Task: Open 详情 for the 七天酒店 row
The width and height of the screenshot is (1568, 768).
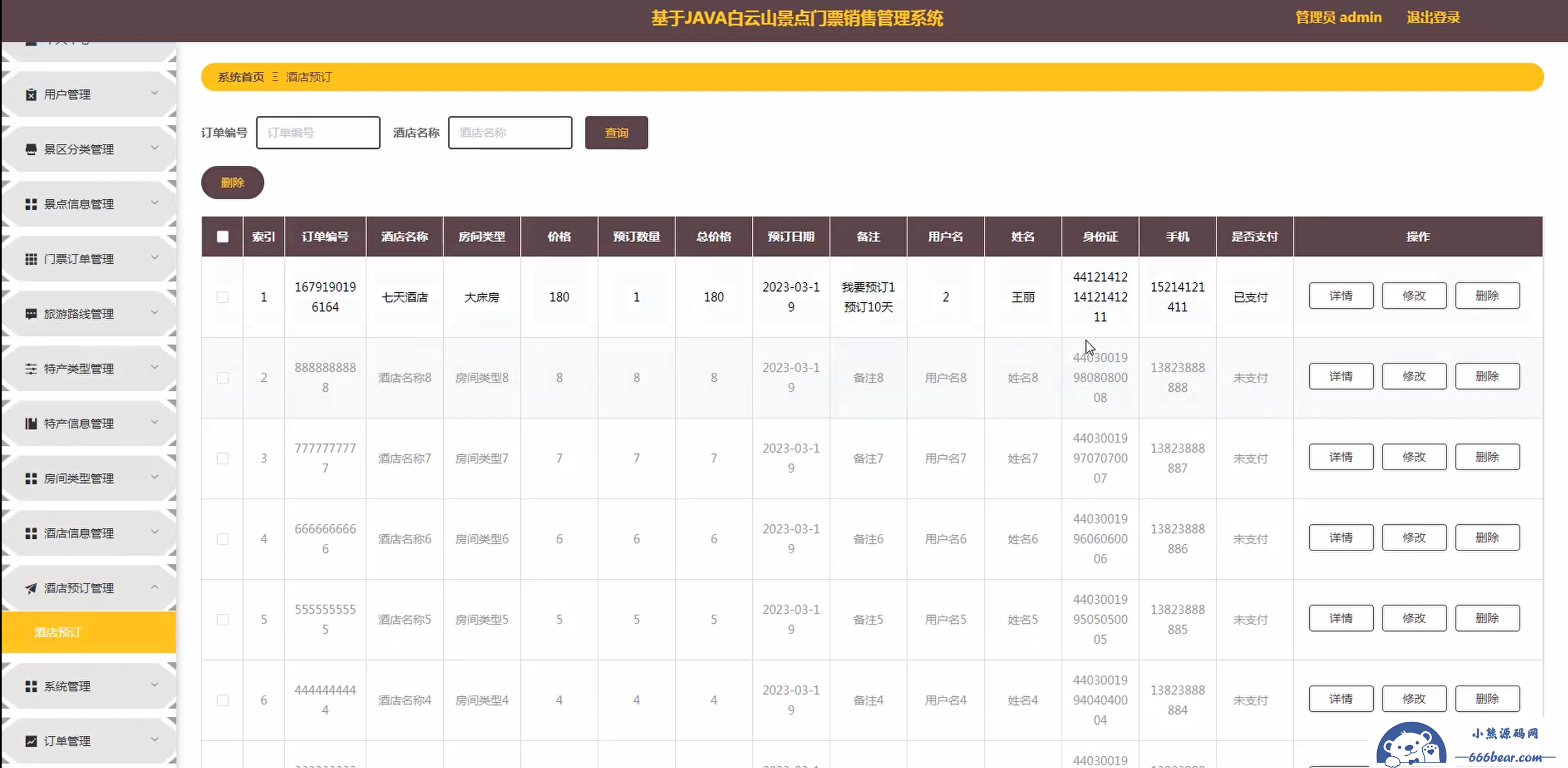Action: 1341,296
